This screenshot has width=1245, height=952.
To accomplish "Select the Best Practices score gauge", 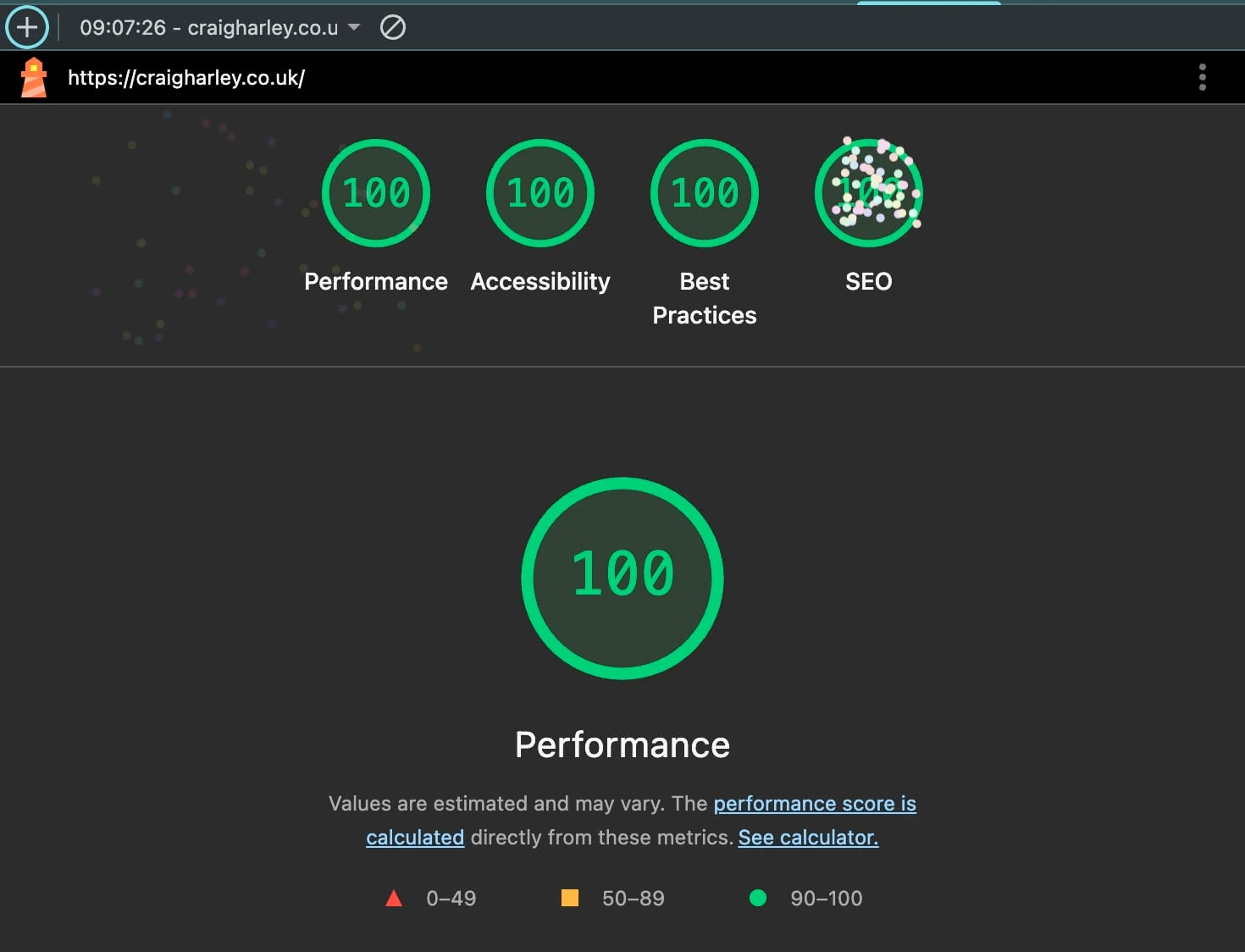I will pyautogui.click(x=704, y=192).
